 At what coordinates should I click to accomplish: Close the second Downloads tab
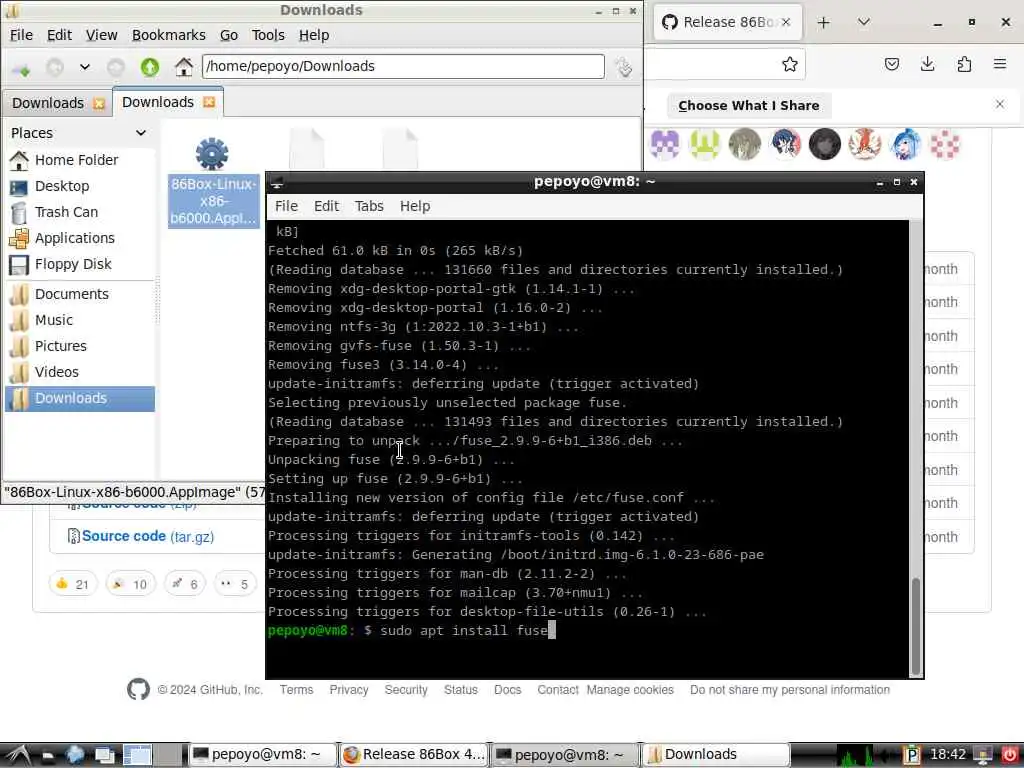pyautogui.click(x=209, y=102)
